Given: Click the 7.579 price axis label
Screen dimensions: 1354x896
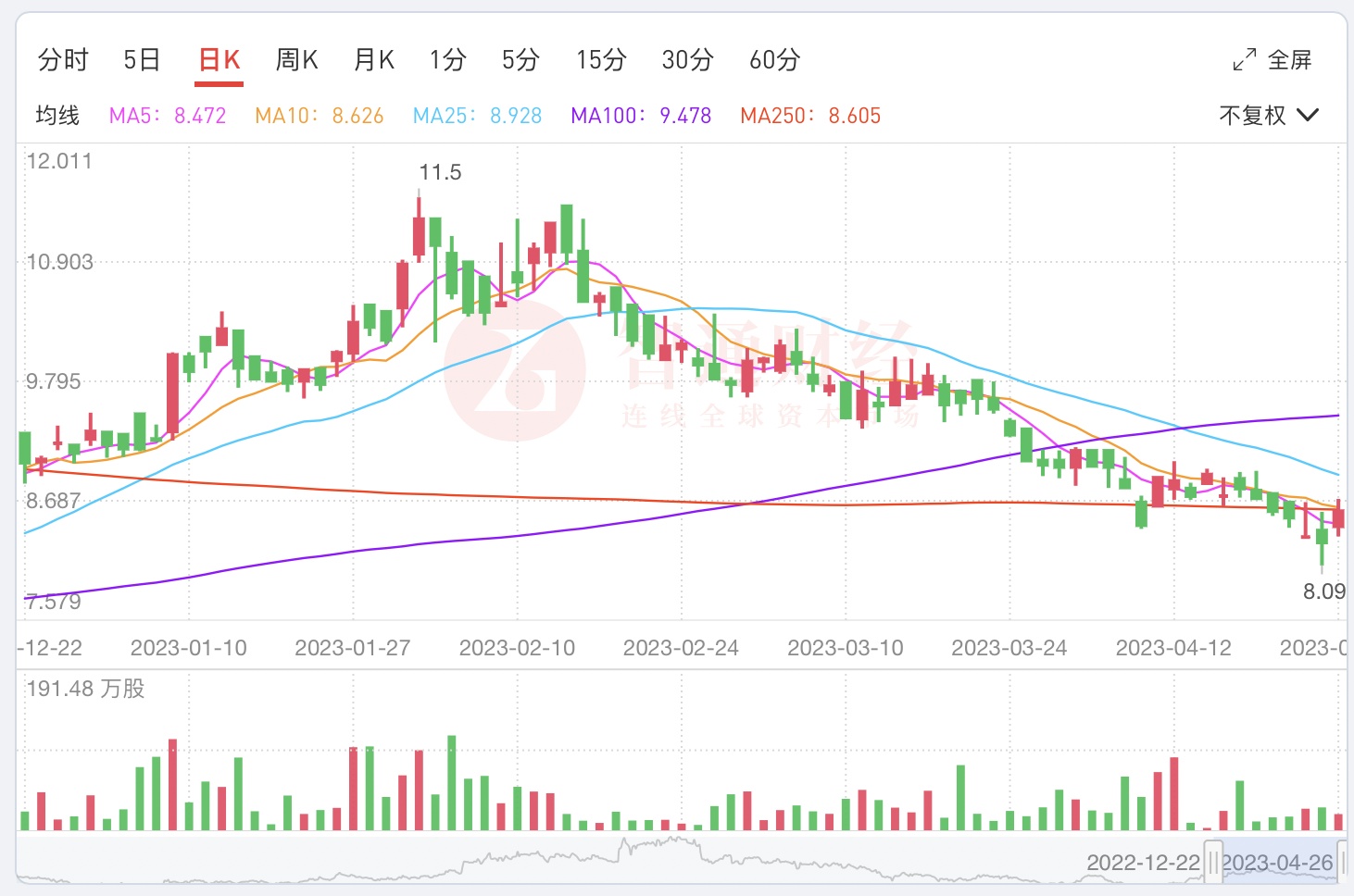Looking at the screenshot, I should pos(54,602).
